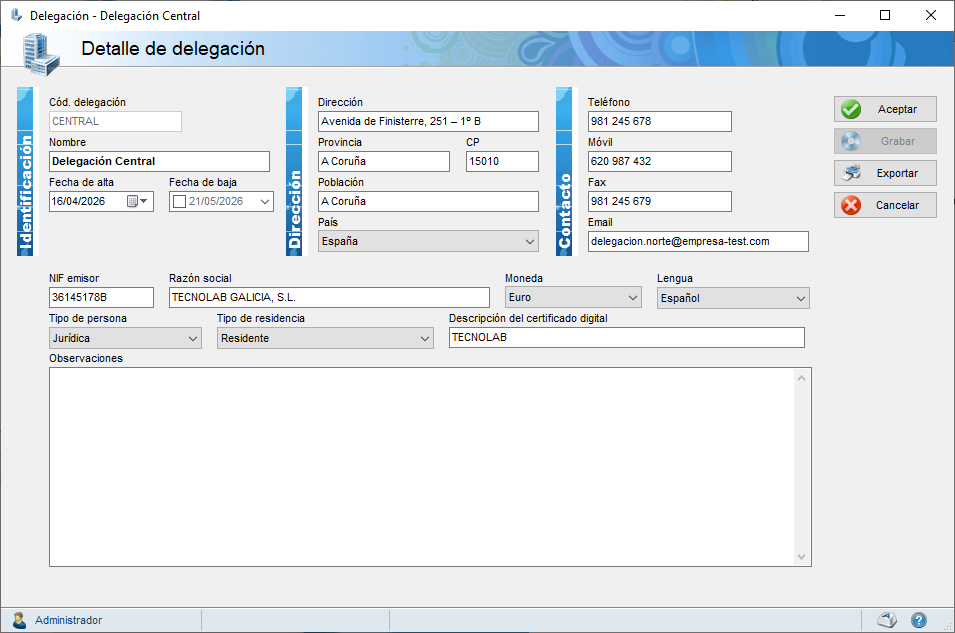Expand Tipo de persona dropdown

tap(193, 338)
